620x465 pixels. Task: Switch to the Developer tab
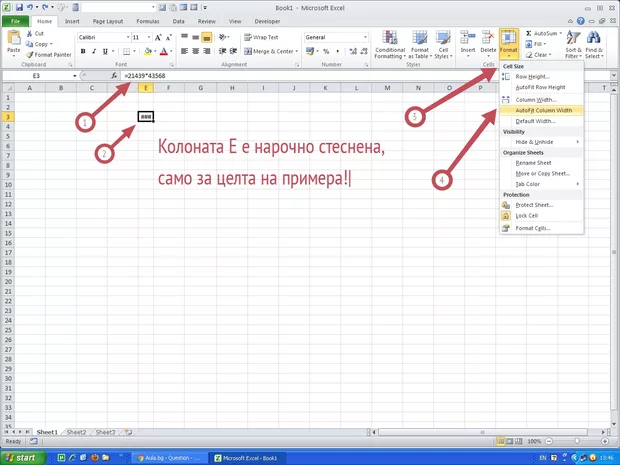[x=267, y=21]
